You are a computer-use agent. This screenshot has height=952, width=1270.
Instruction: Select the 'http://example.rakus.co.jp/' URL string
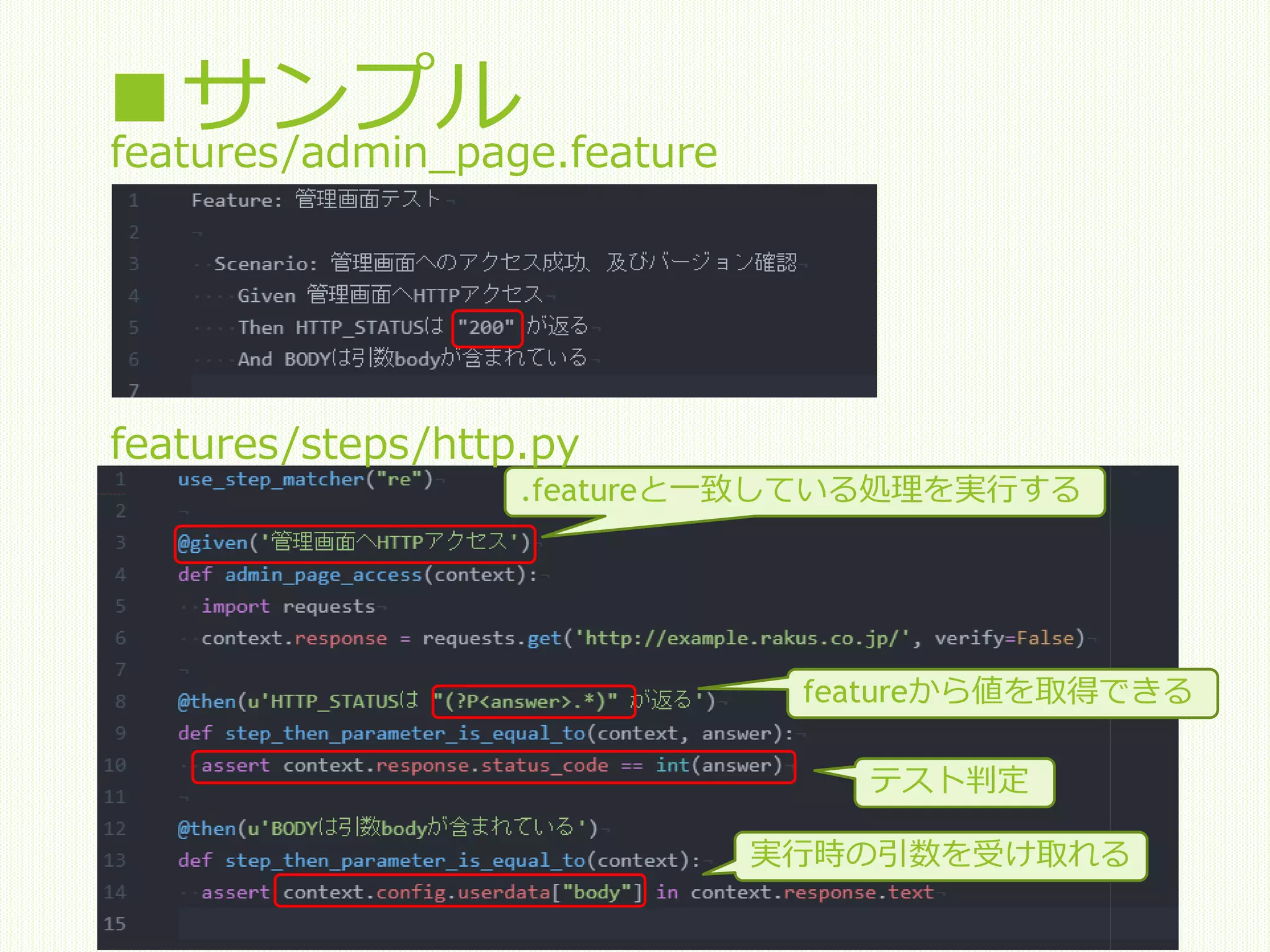pyautogui.click(x=742, y=638)
